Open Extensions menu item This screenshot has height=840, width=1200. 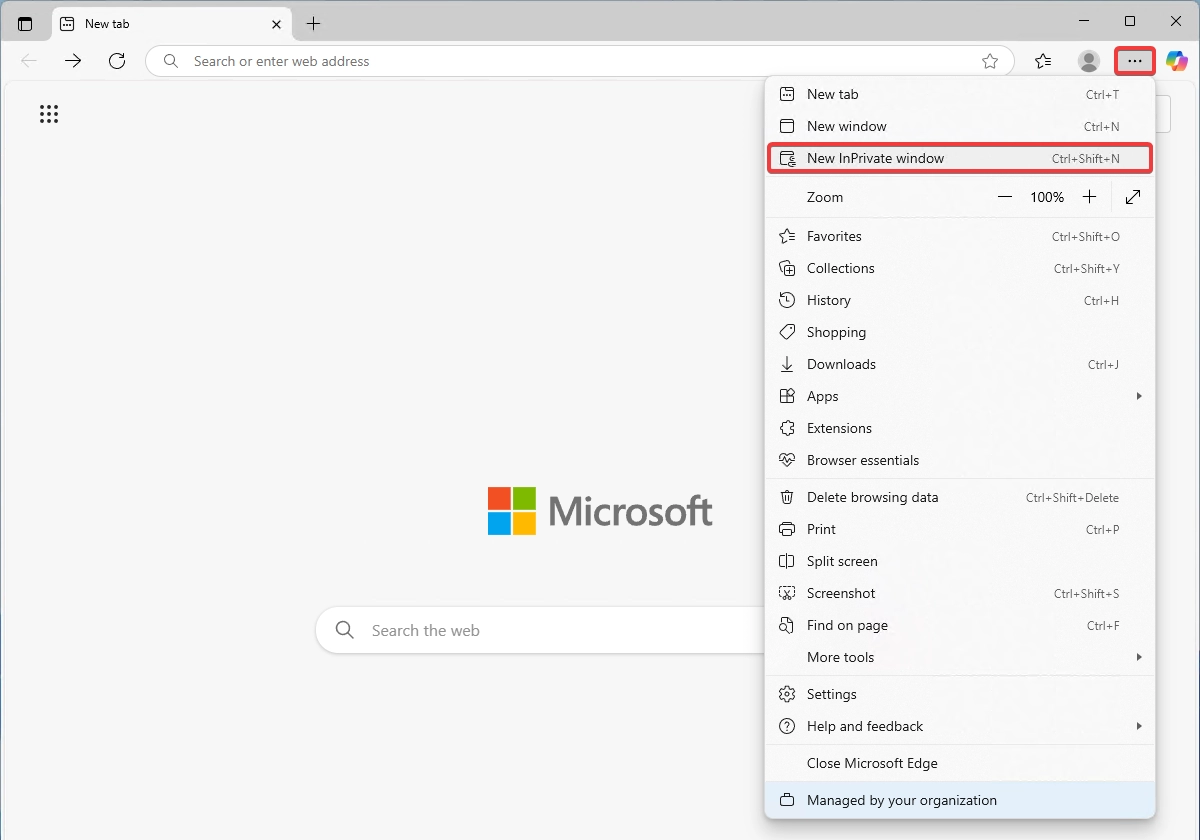pos(960,428)
